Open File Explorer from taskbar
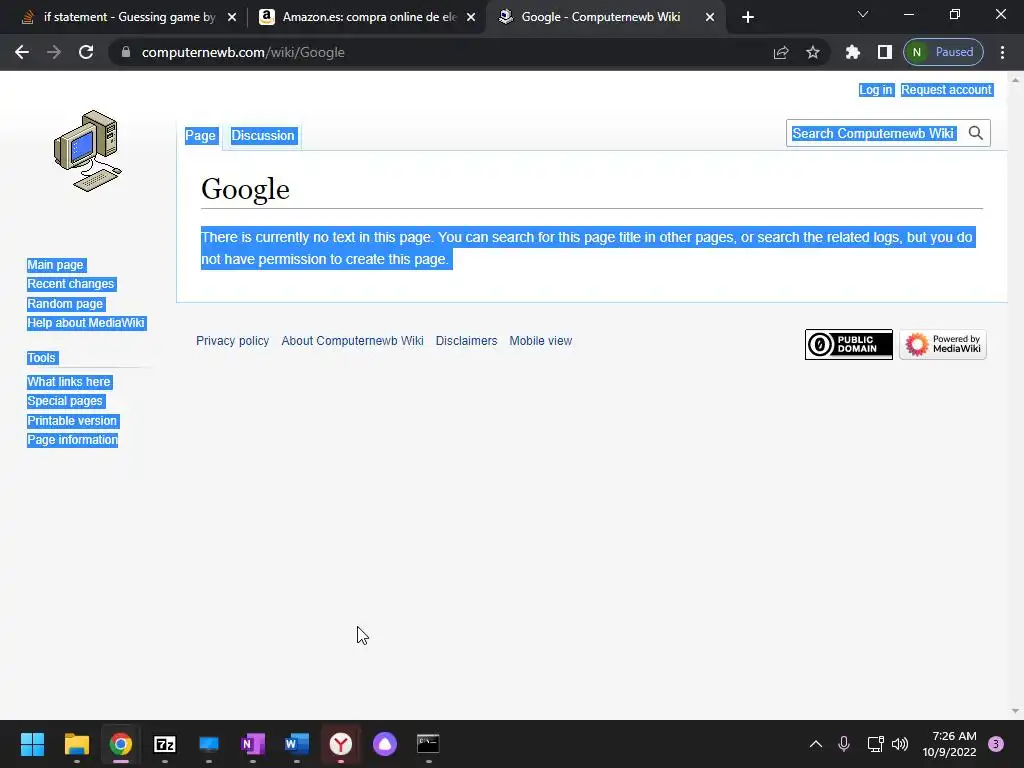The image size is (1024, 768). 76,744
